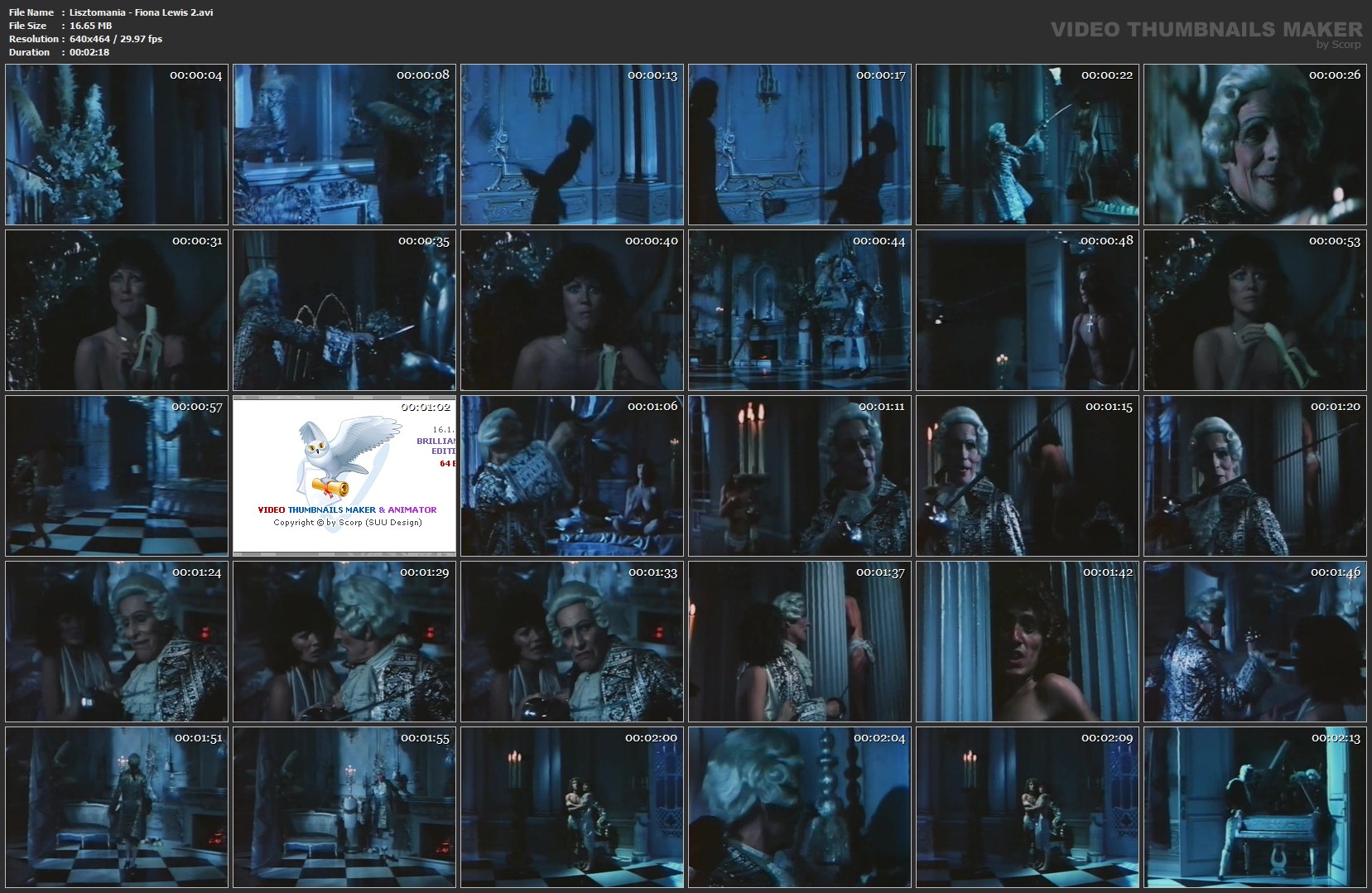Select the frame at 00:00:44
Viewport: 1372px width, 893px height.
click(800, 311)
